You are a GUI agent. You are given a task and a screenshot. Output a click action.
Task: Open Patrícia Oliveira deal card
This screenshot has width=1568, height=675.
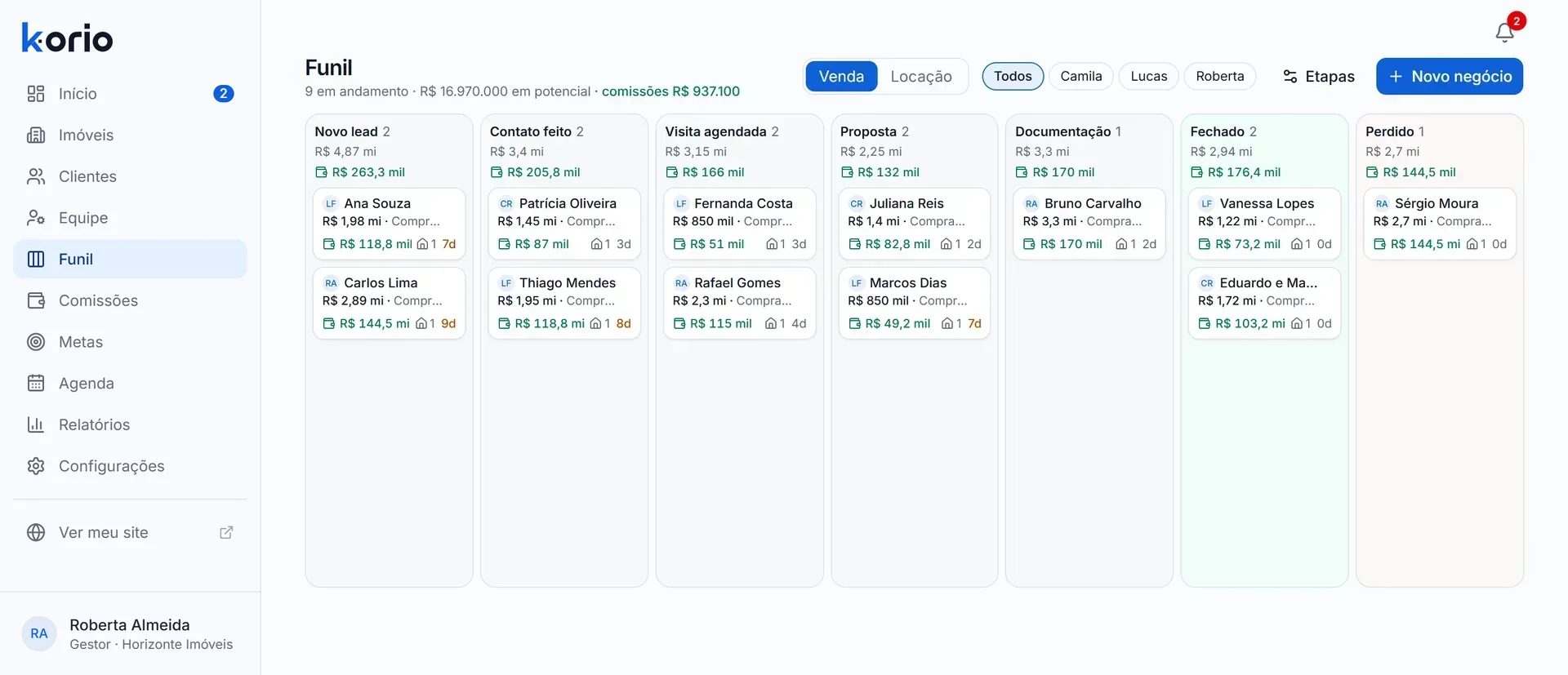point(564,224)
